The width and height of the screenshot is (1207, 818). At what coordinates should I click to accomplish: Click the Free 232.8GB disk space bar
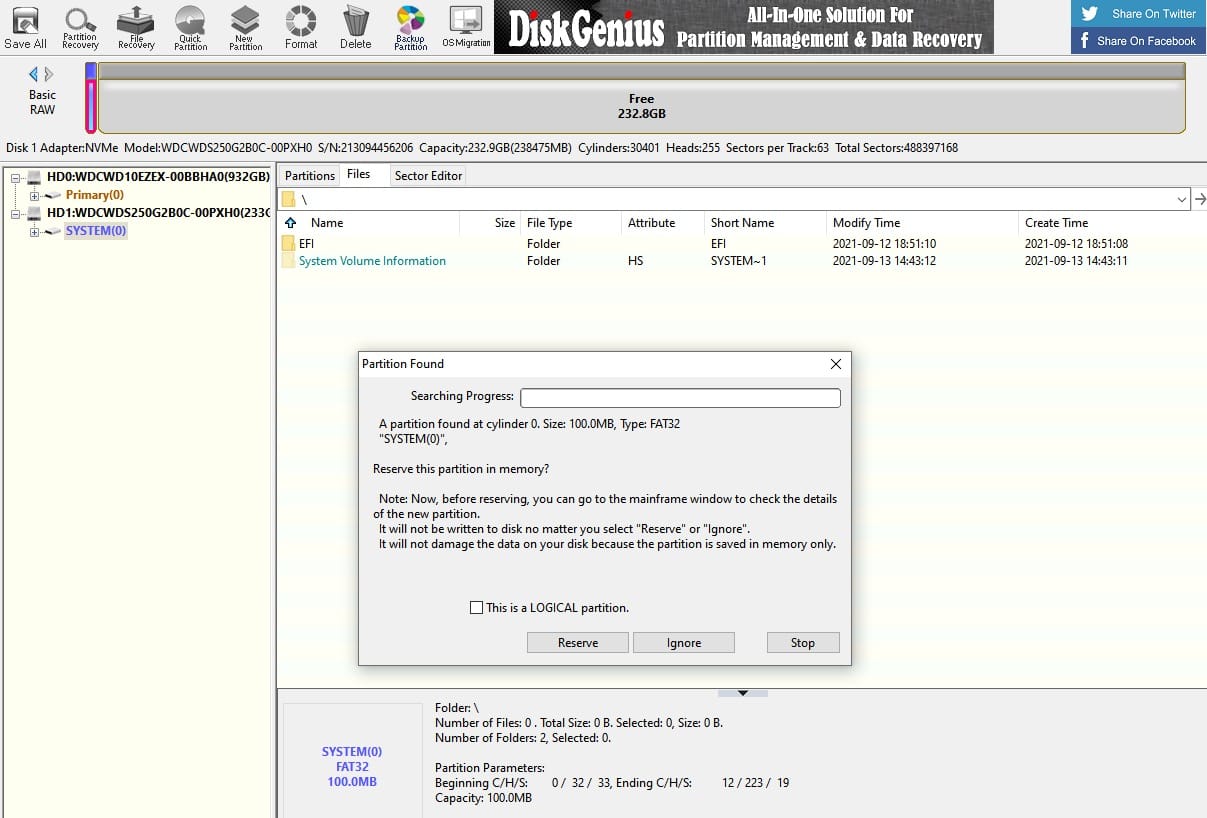641,106
